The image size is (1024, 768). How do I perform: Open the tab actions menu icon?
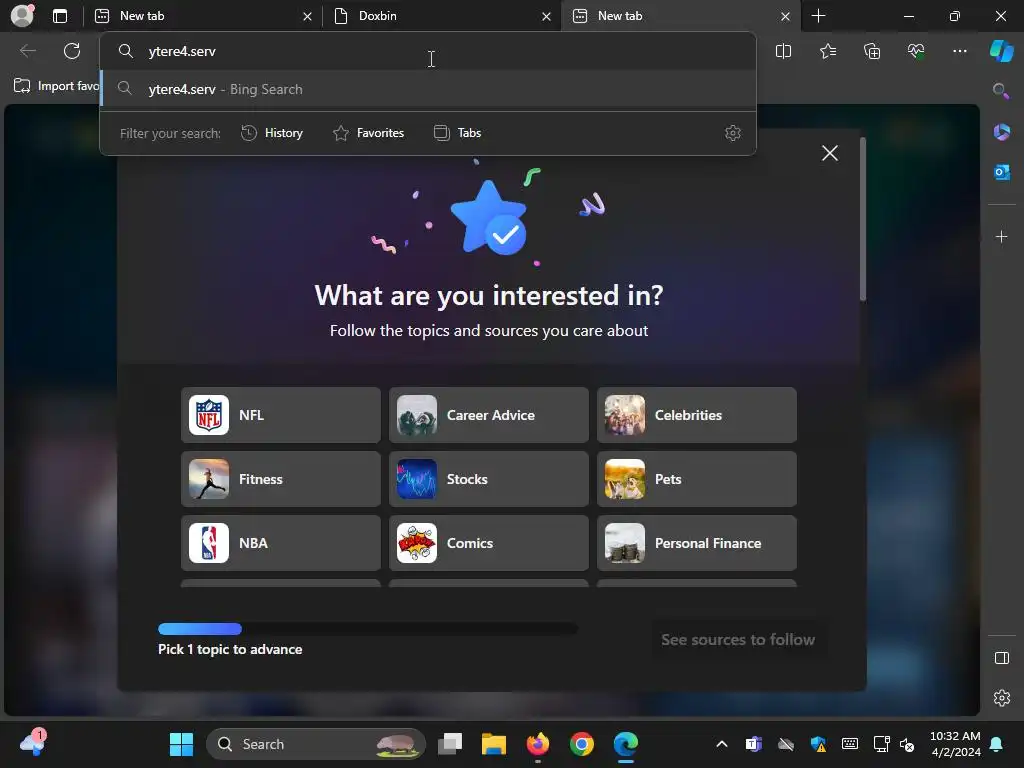coord(60,16)
